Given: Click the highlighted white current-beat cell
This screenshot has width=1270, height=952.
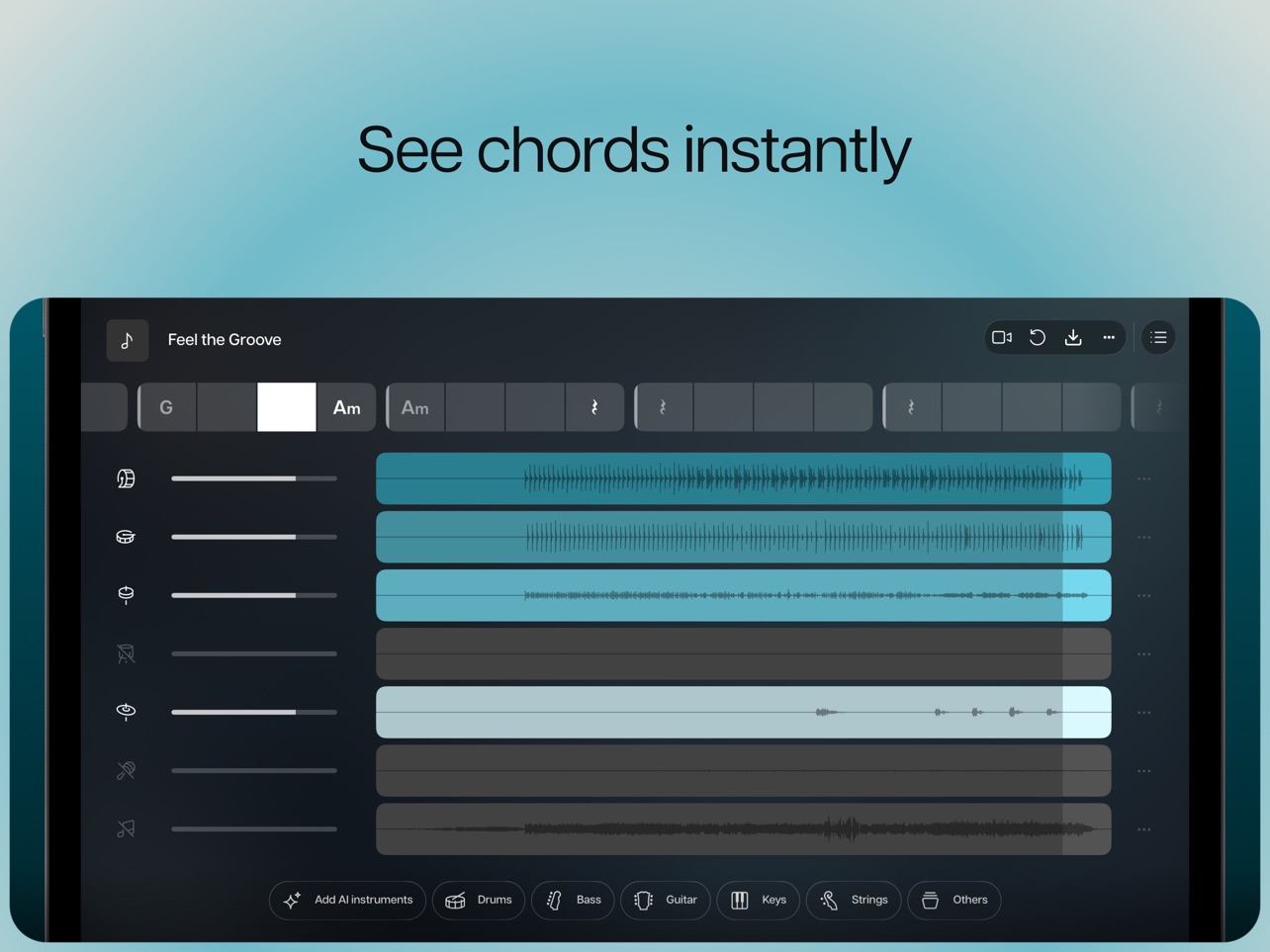Looking at the screenshot, I should pos(287,407).
